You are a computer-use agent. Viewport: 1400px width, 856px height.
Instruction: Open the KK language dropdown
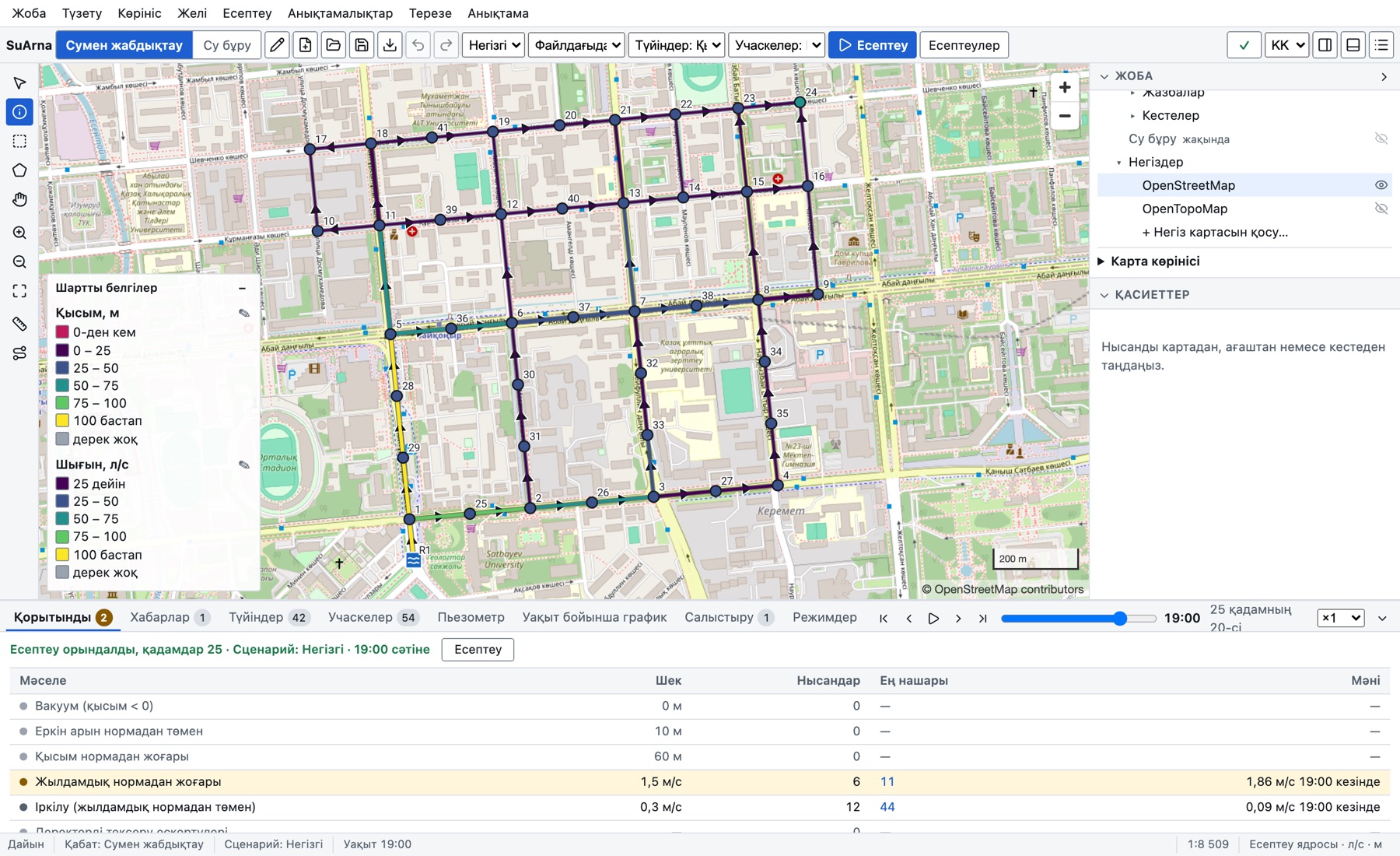[x=1286, y=45]
